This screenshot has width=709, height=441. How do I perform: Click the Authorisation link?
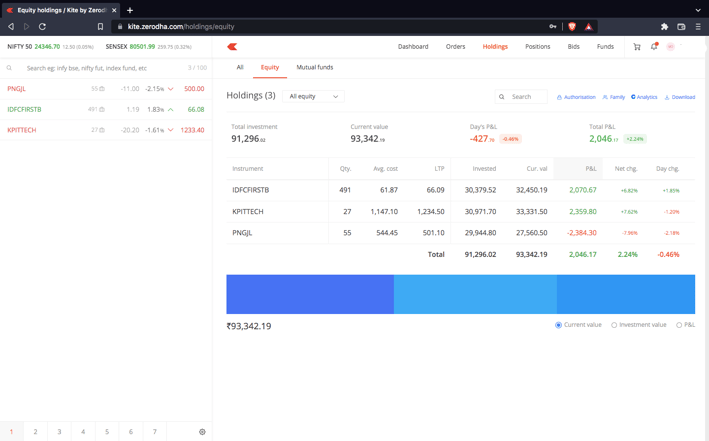576,97
